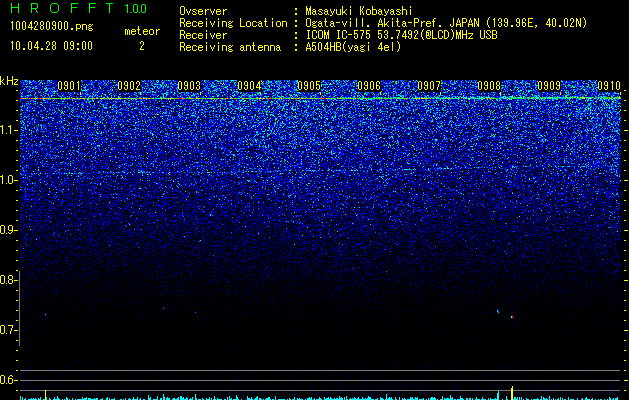The image size is (629, 400).
Task: Click the 1.0 kHz axis label
Action: (9, 180)
